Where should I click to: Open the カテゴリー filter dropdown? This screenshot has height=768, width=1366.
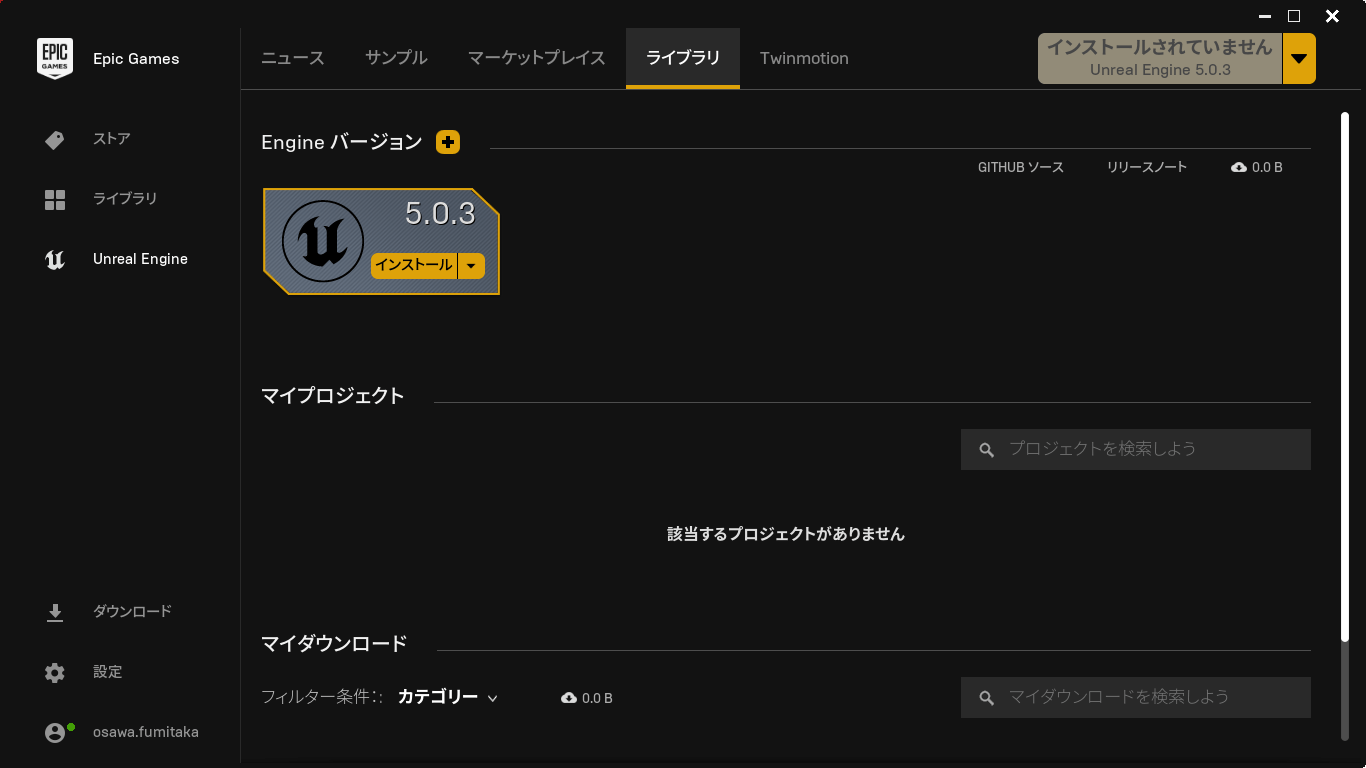448,697
